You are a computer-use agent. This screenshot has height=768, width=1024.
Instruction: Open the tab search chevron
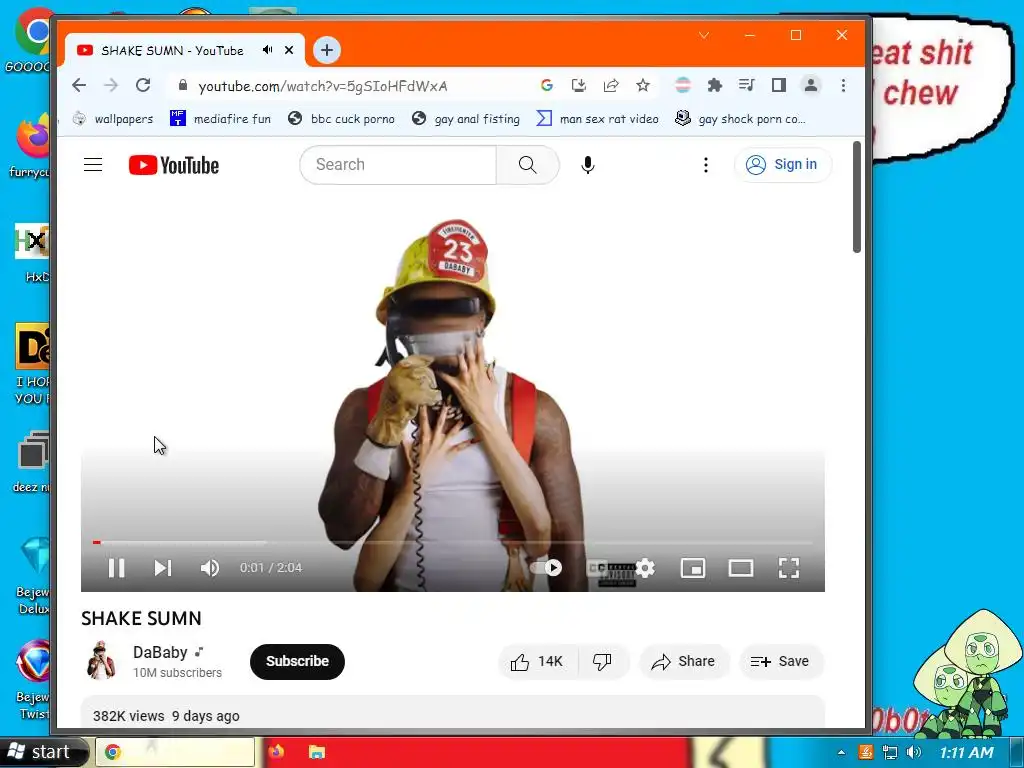(x=704, y=35)
